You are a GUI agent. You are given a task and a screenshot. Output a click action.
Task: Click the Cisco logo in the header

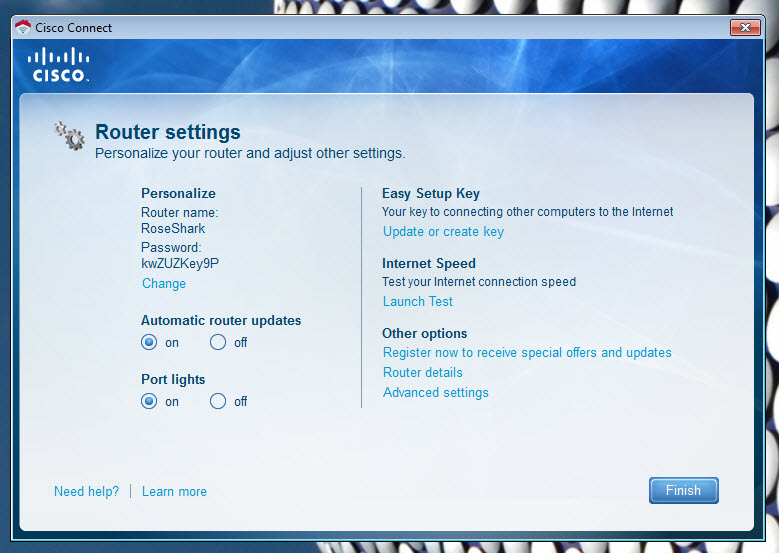pos(59,65)
